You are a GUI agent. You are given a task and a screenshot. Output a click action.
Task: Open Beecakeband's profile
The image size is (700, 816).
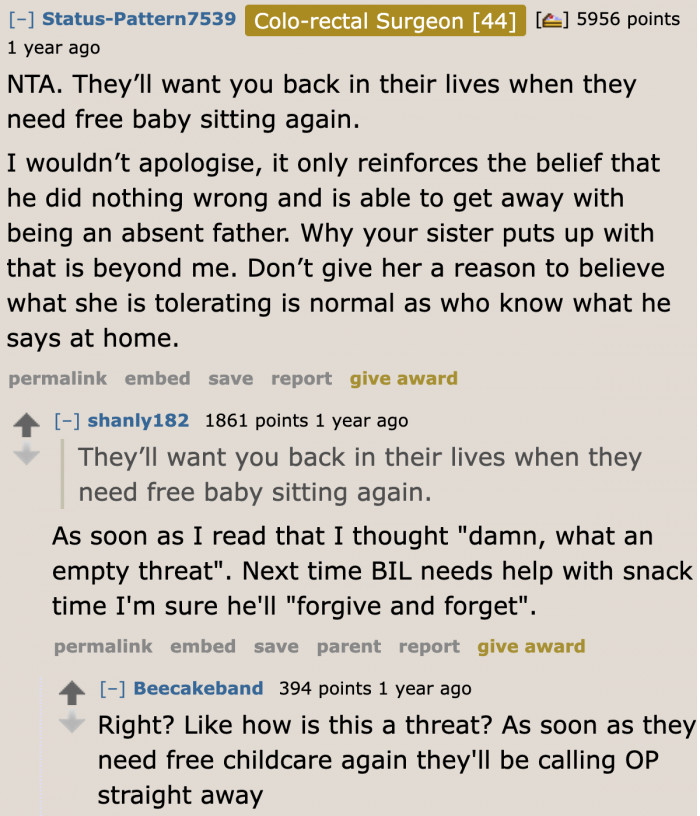click(x=198, y=688)
